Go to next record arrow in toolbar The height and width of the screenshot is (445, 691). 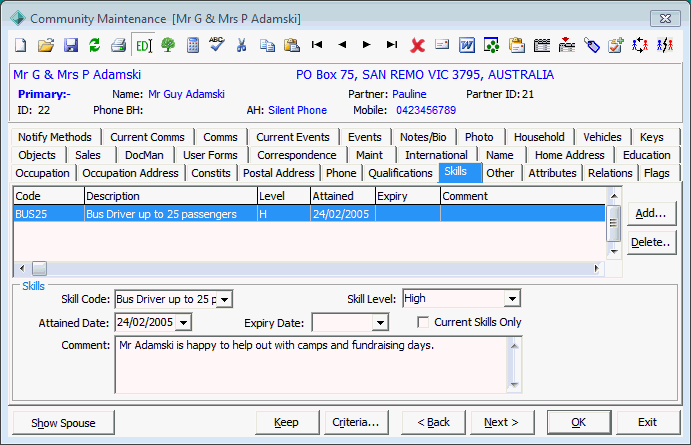click(x=366, y=44)
